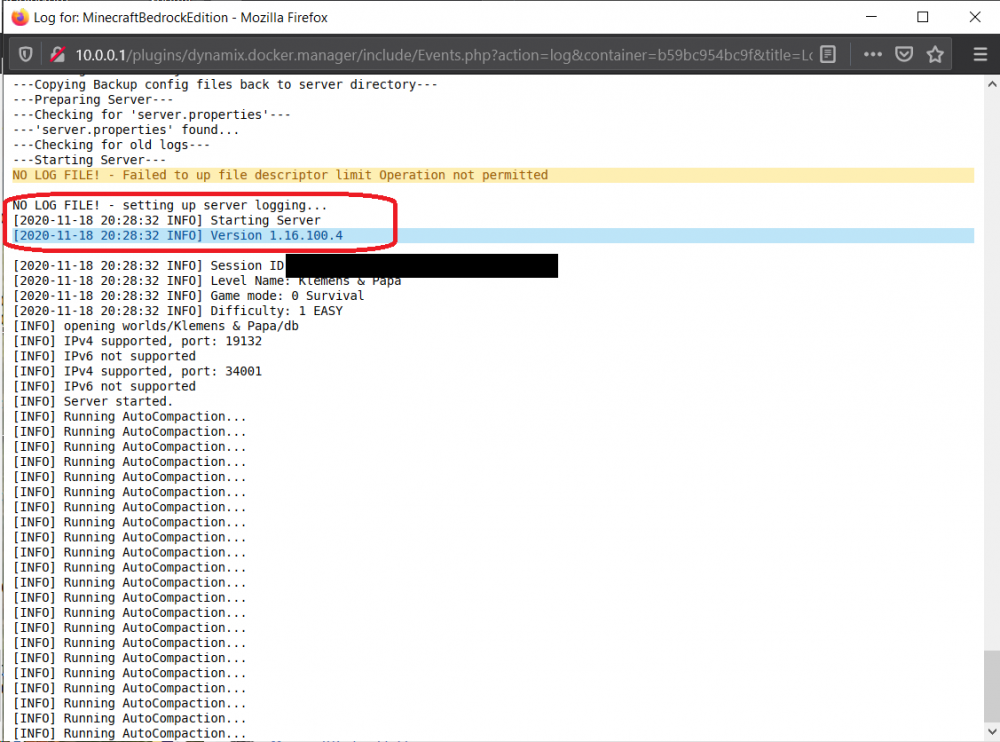Click 'Copying Backup config files' line
Screen dimensions: 1000x742
(225, 84)
